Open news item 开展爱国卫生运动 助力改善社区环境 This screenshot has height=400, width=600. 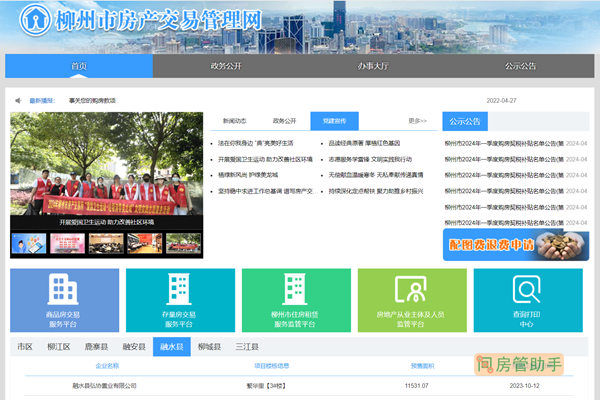(x=265, y=159)
